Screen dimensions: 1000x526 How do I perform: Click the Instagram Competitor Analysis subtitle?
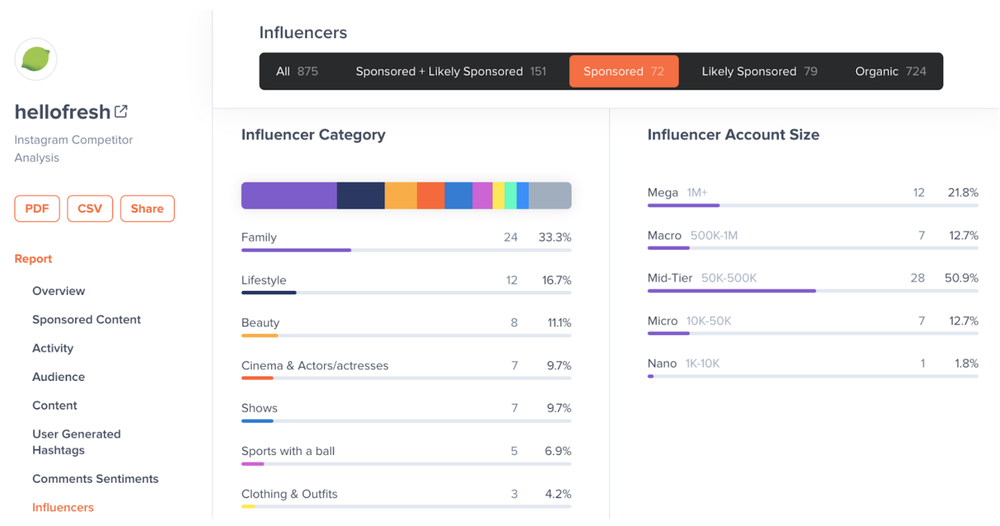(x=73, y=149)
